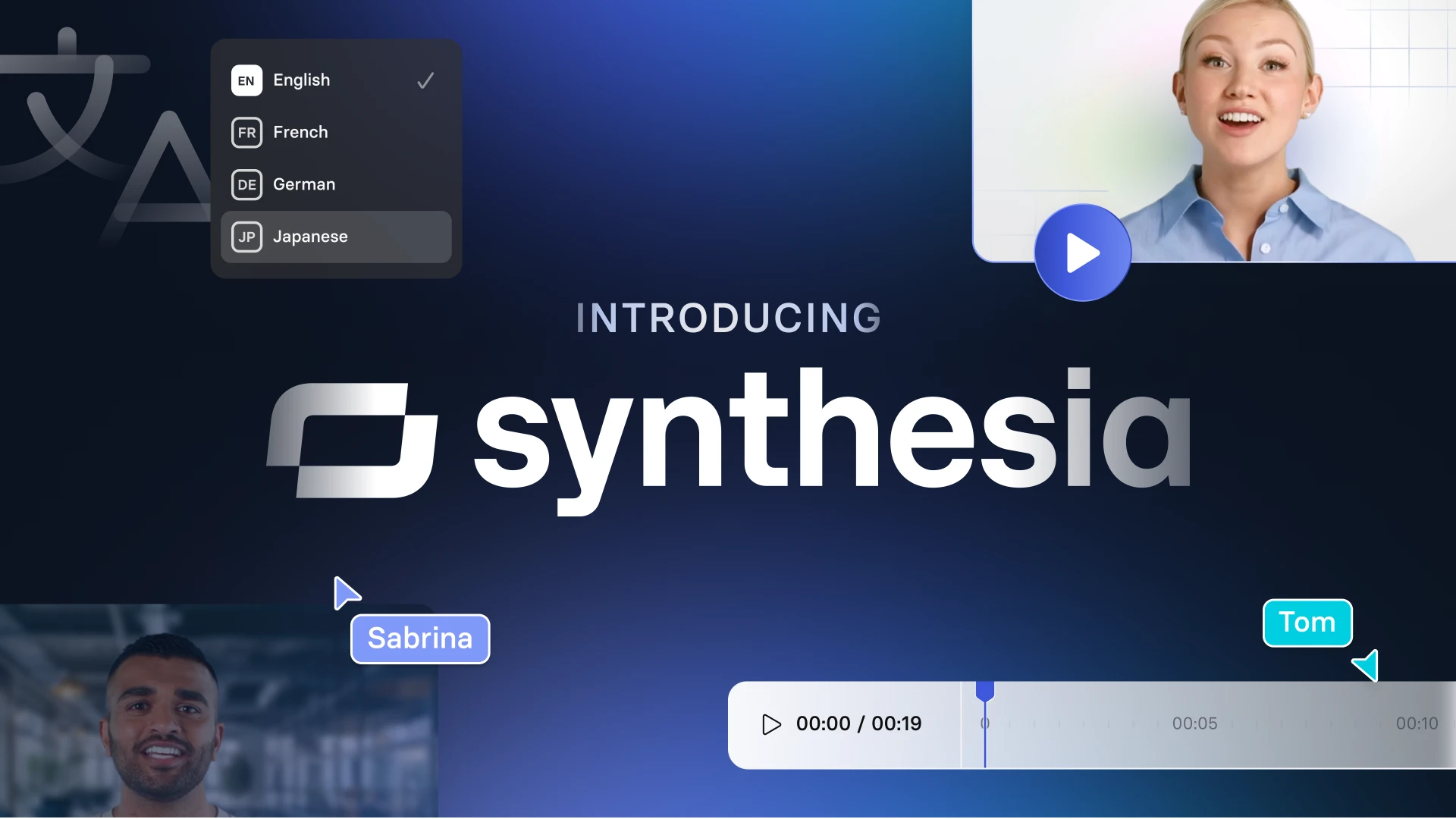Click the Sabrina avatar button
The width and height of the screenshot is (1456, 819).
pos(419,637)
